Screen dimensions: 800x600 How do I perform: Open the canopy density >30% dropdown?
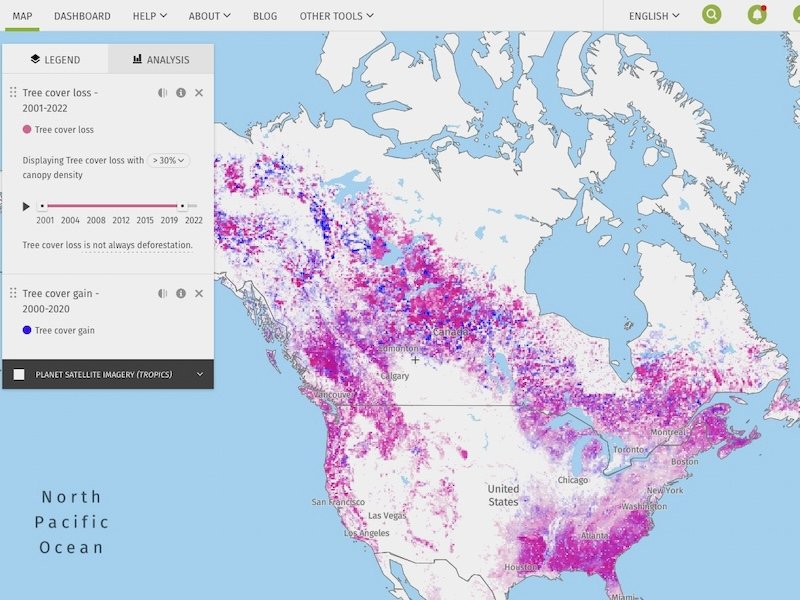click(169, 160)
